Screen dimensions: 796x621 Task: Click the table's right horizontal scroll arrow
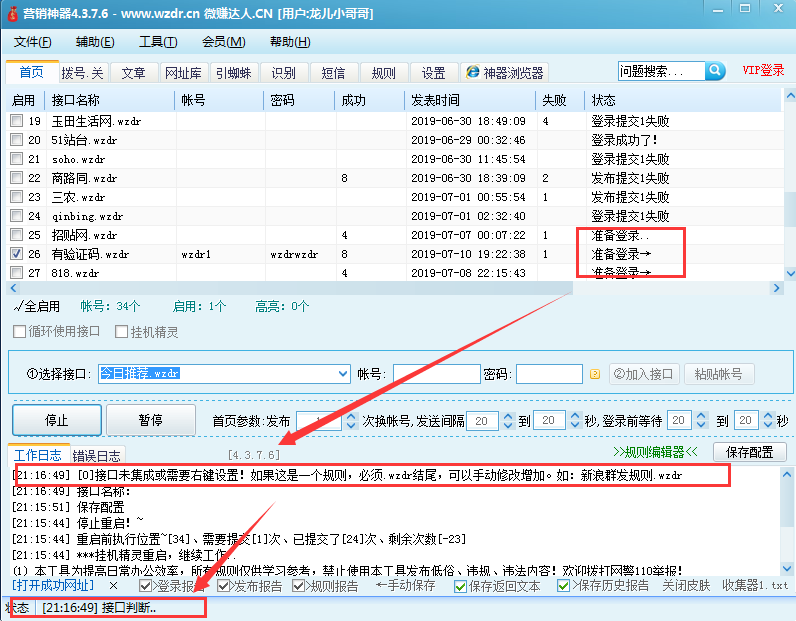776,288
